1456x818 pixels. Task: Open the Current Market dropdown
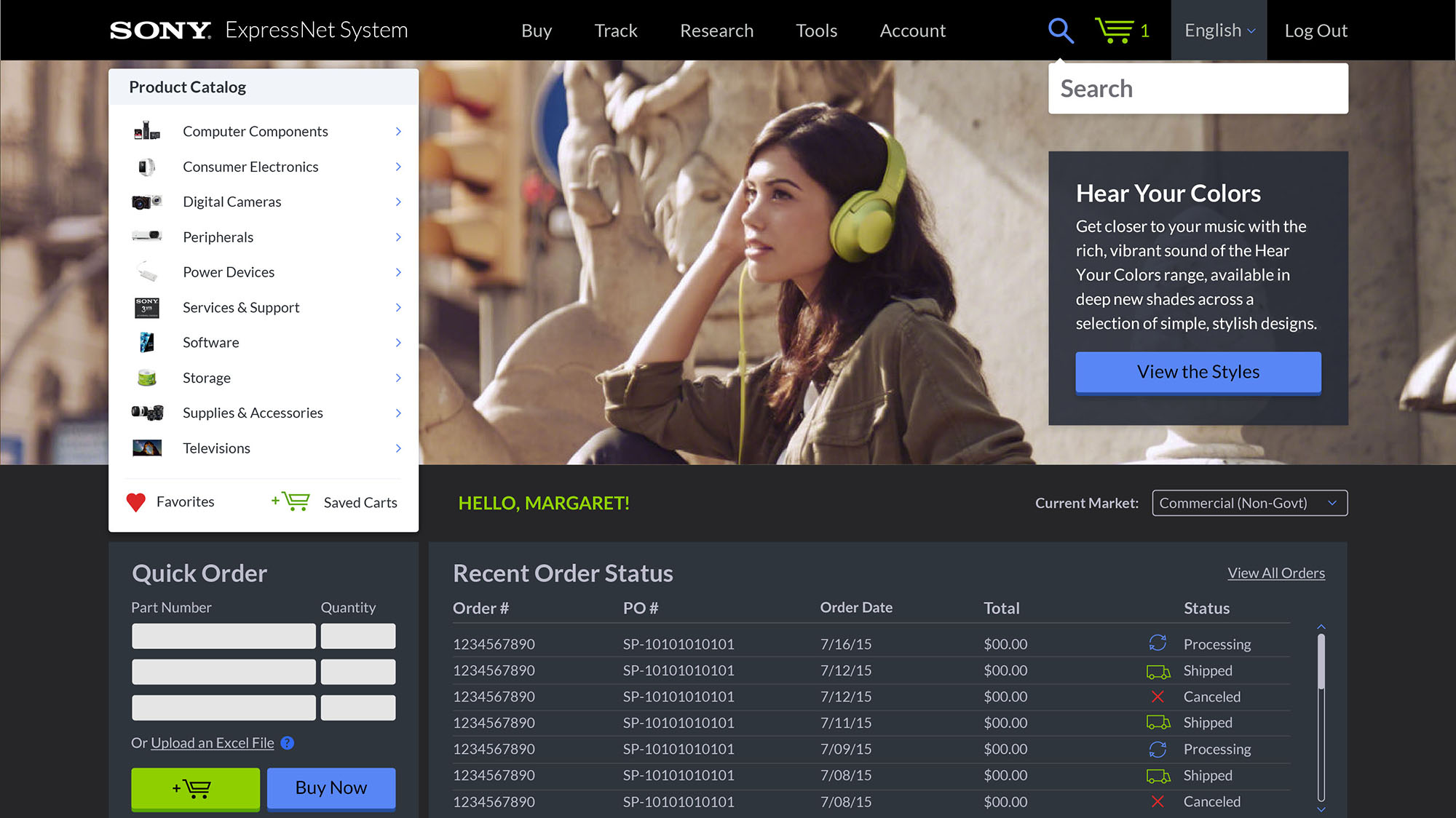click(x=1249, y=503)
